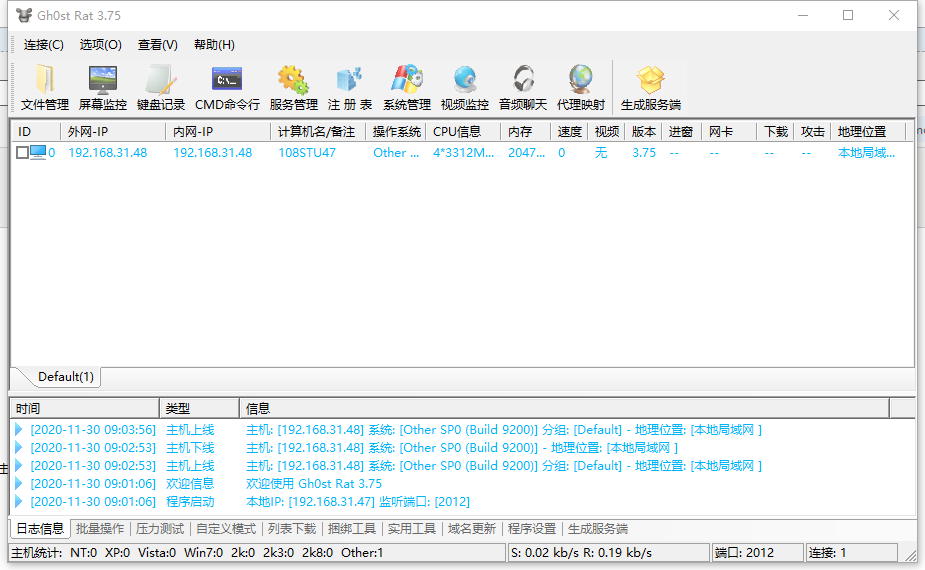Click the version cell 3.75

coord(644,153)
